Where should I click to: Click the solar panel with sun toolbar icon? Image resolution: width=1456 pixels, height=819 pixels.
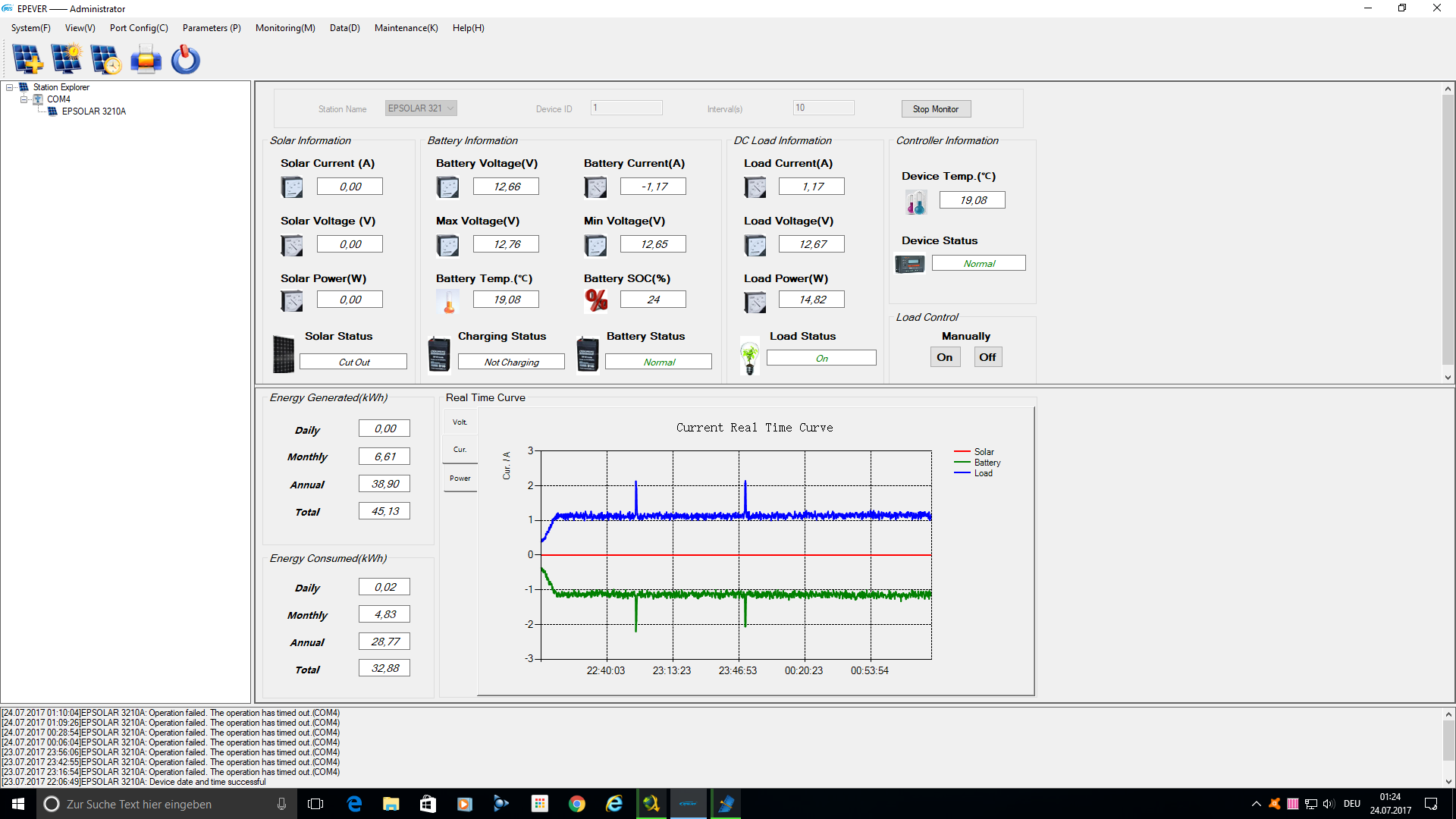67,59
